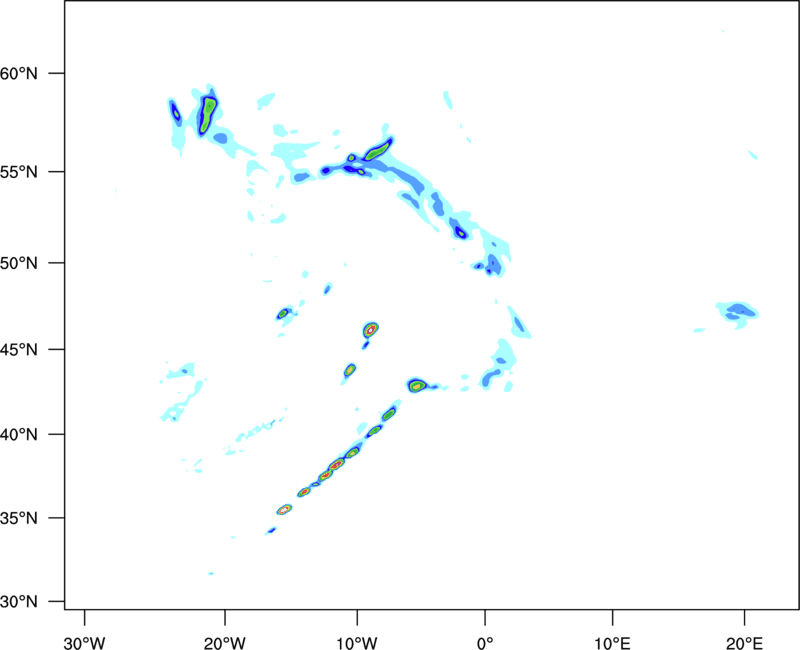Screen dimensions: 800x650
Task: Click the 10°E longitude label
Action: 612,643
